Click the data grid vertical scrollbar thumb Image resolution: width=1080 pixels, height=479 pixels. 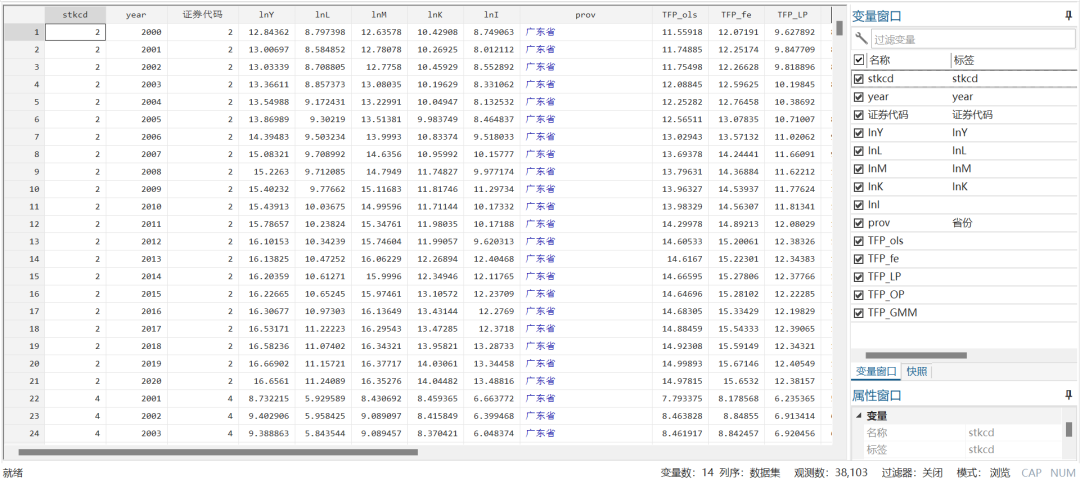tap(839, 28)
